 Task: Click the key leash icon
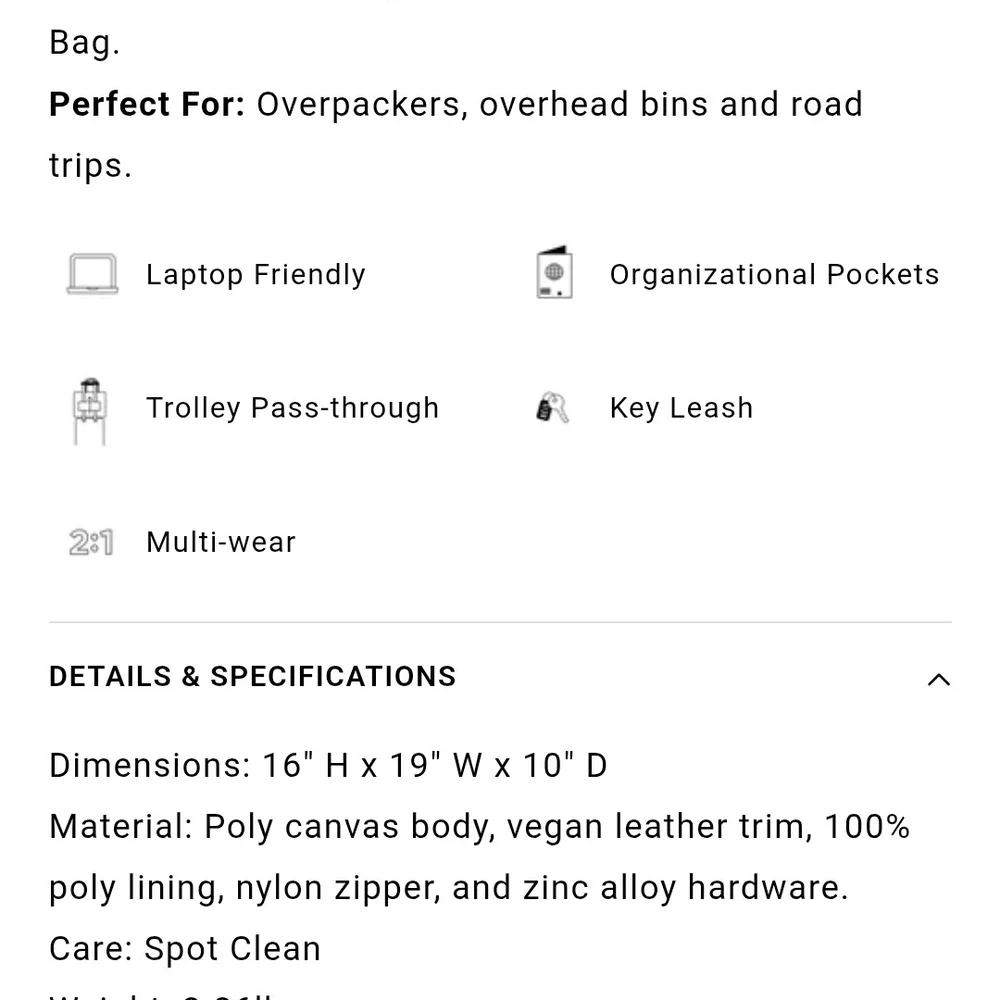point(553,408)
